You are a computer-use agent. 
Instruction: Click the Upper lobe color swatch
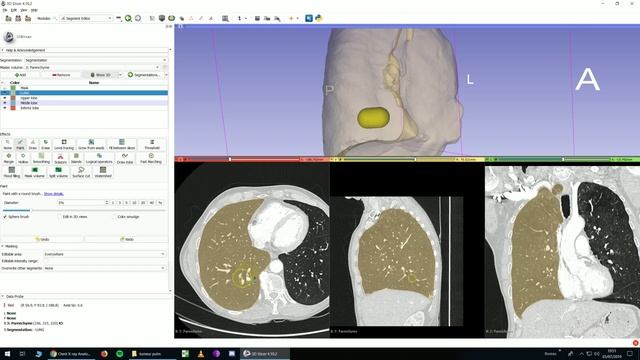(13, 98)
